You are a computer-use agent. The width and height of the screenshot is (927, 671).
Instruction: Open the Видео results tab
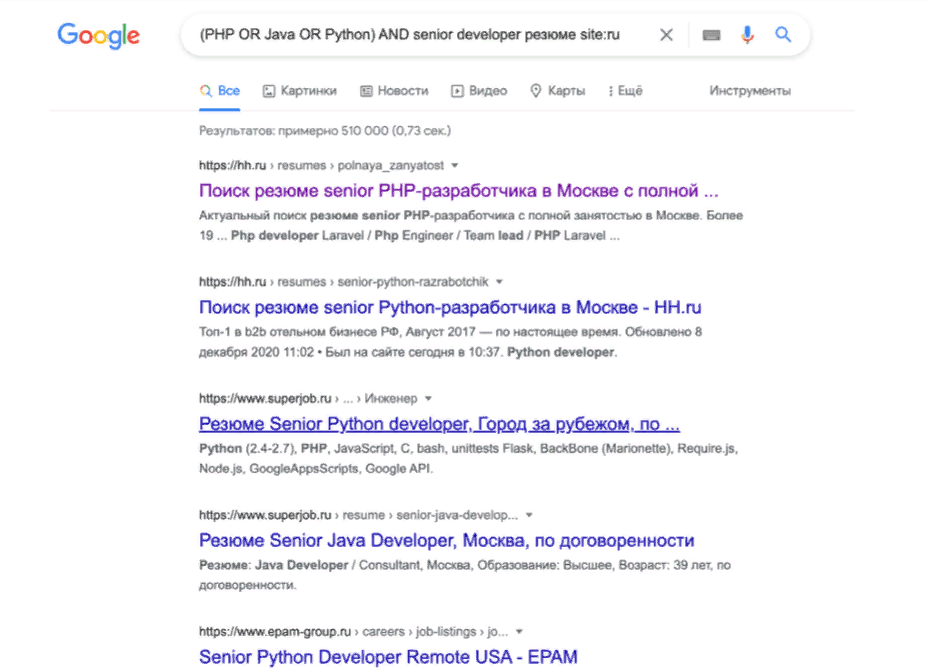479,91
